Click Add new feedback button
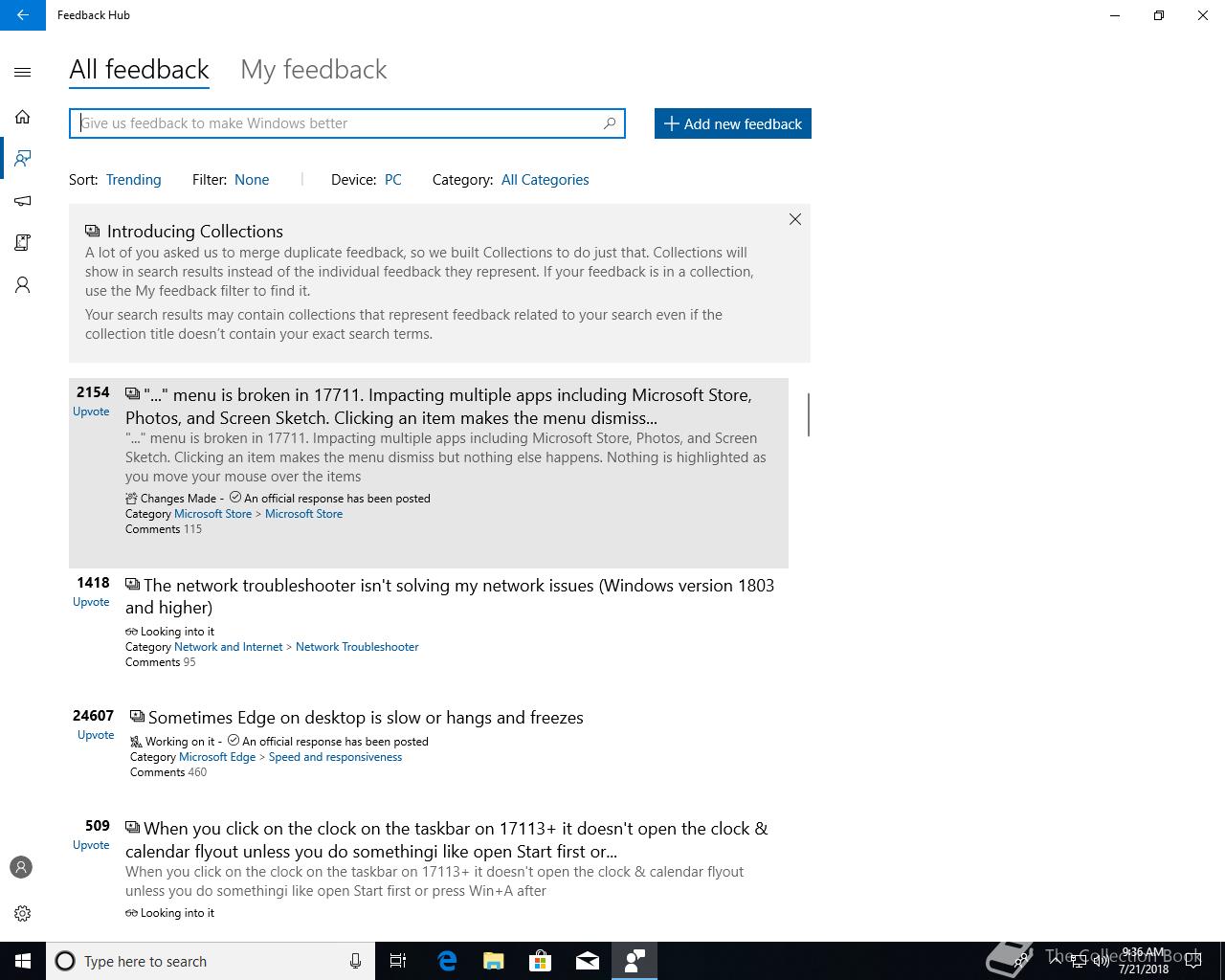The height and width of the screenshot is (980, 1225). coord(733,123)
